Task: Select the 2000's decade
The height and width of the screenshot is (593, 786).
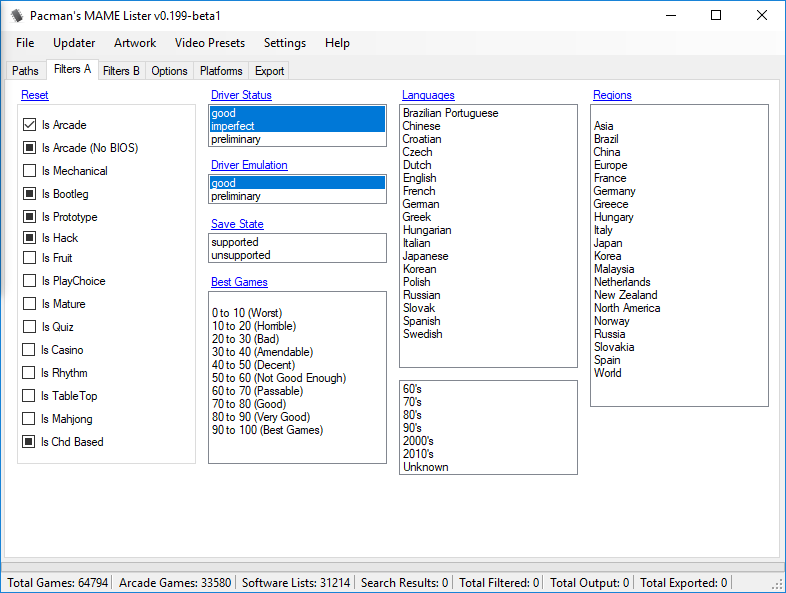Action: (x=488, y=441)
